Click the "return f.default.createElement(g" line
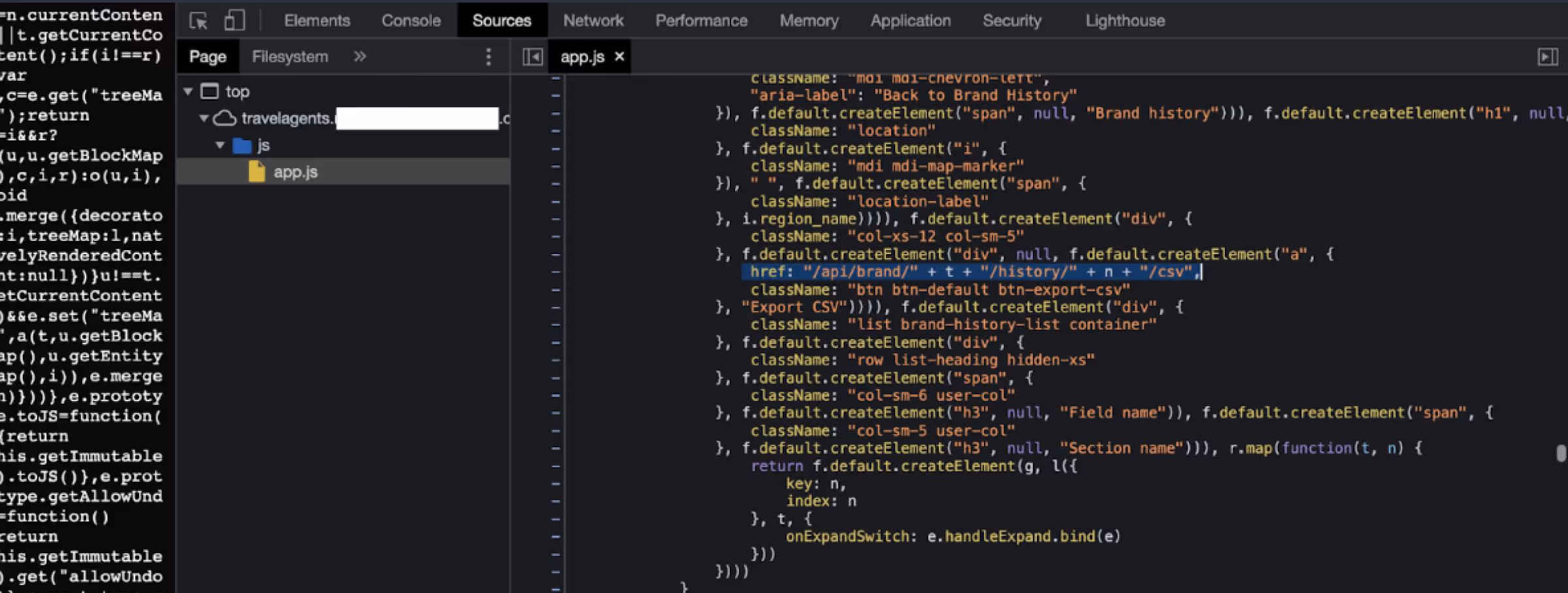Viewport: 1568px width, 593px height. click(914, 466)
